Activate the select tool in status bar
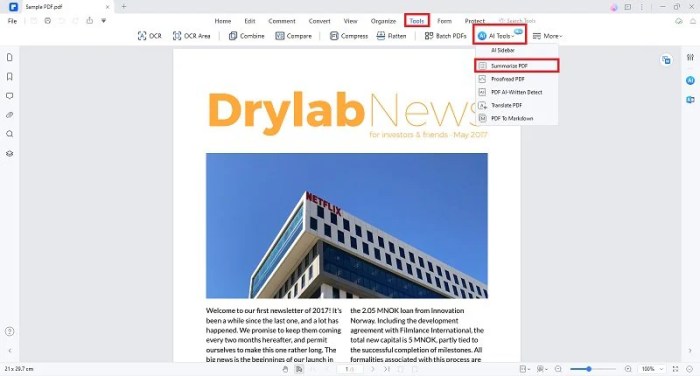Viewport: 700px width, 376px height. pyautogui.click(x=299, y=369)
